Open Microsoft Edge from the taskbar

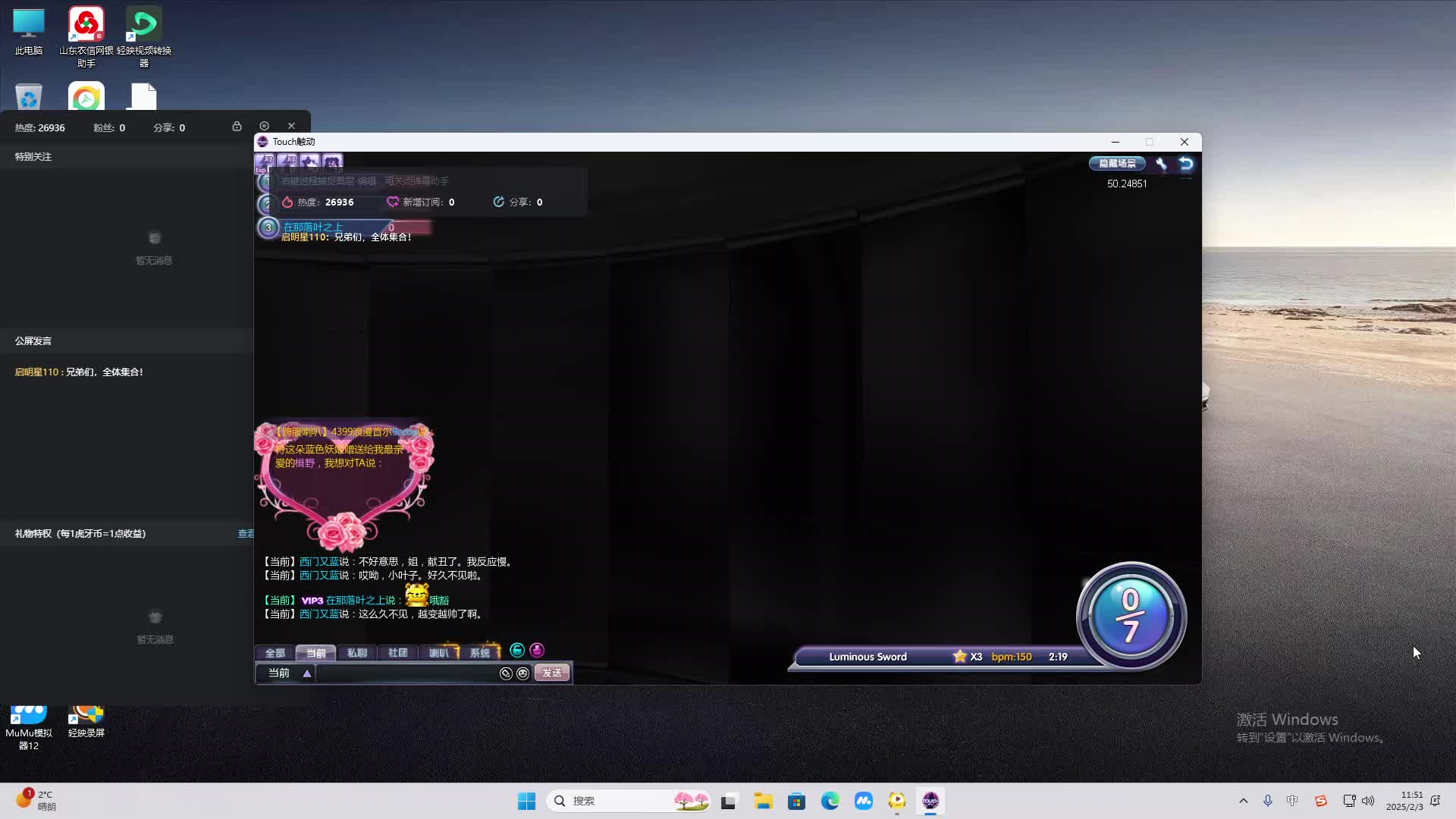(x=830, y=801)
